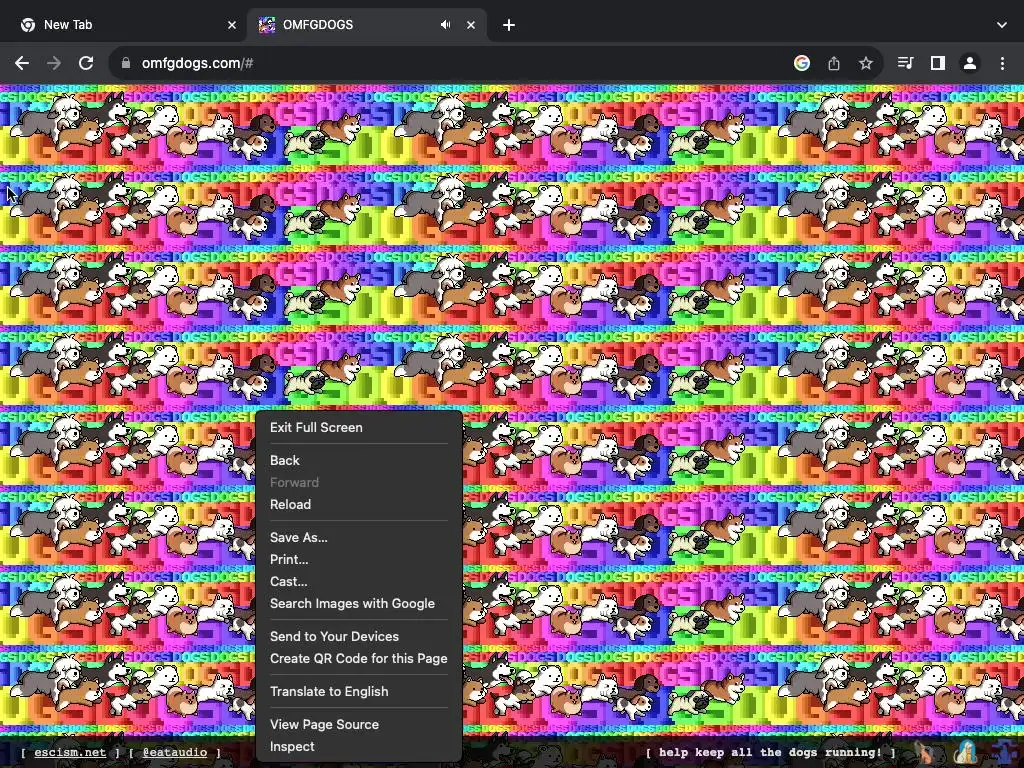Select Back in the context menu
Screen dimensions: 1024x768
click(359, 460)
